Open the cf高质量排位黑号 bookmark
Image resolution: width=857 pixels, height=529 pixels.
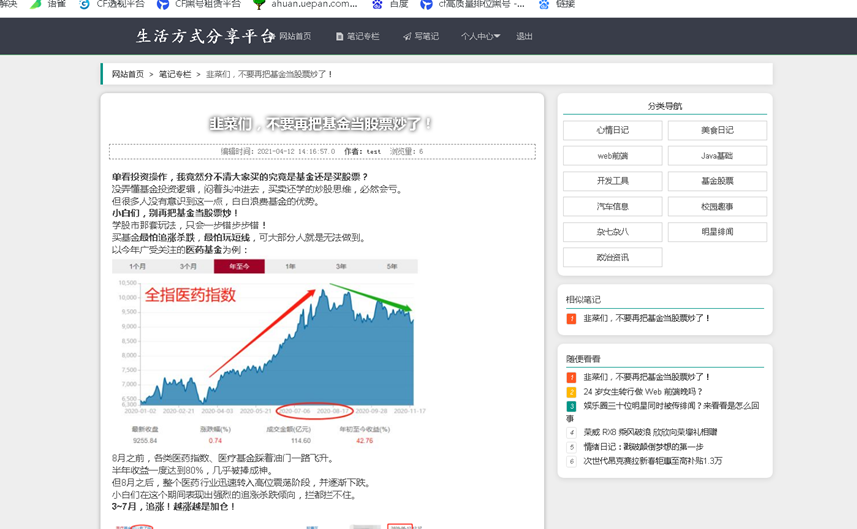click(472, 4)
